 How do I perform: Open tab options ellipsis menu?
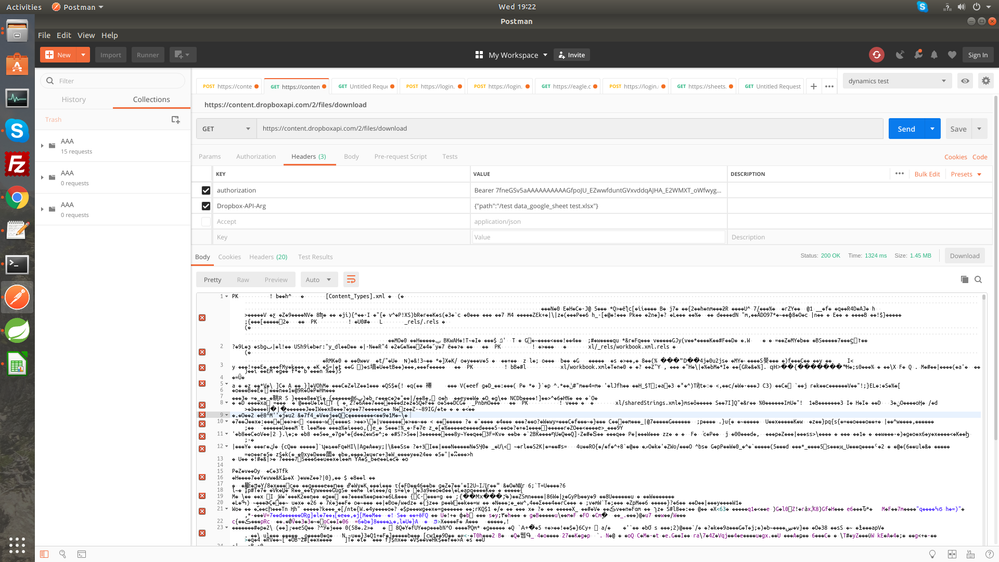pos(829,86)
